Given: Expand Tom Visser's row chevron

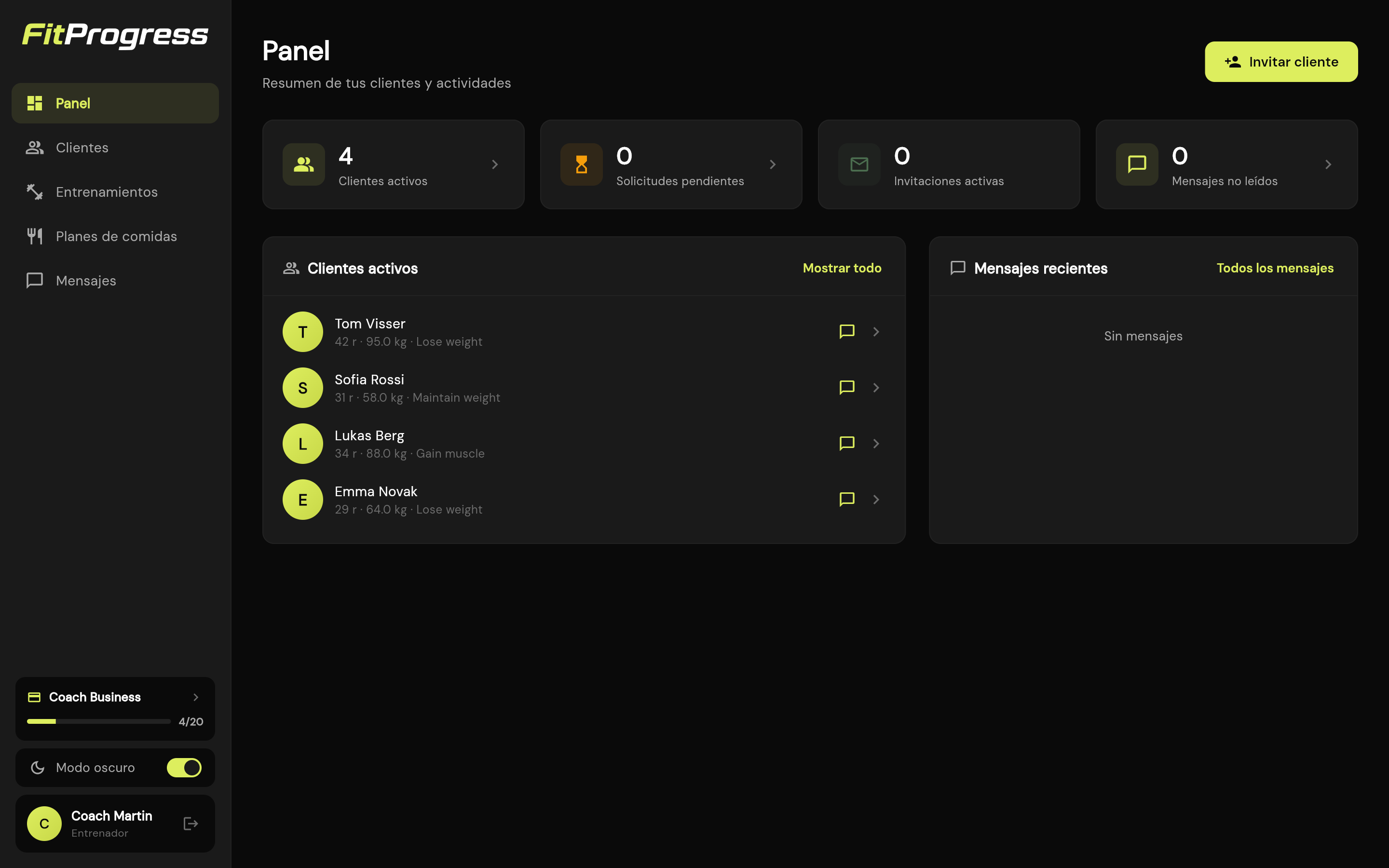Looking at the screenshot, I should 876,332.
